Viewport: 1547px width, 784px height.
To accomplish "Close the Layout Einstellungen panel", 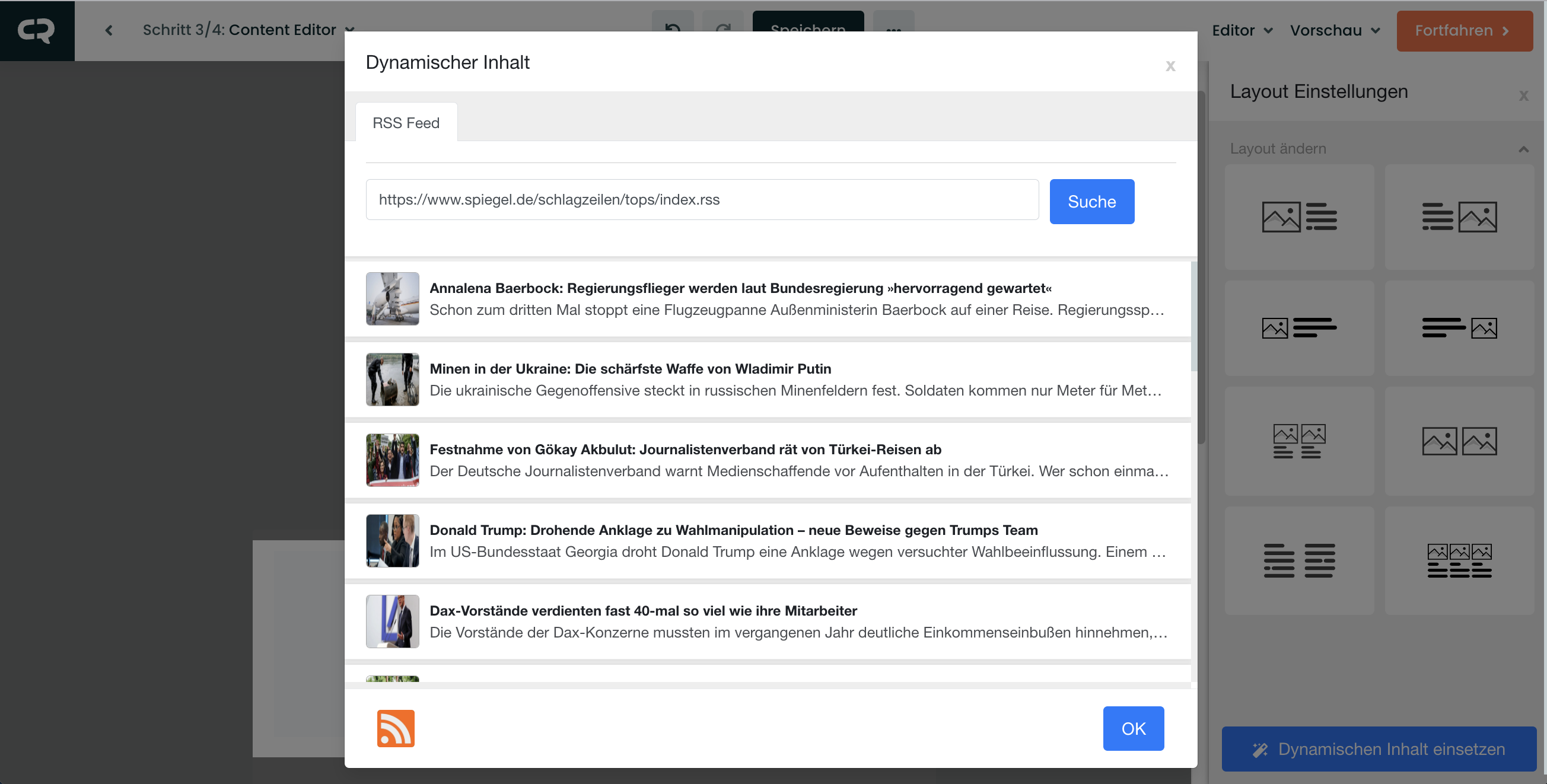I will tap(1523, 95).
